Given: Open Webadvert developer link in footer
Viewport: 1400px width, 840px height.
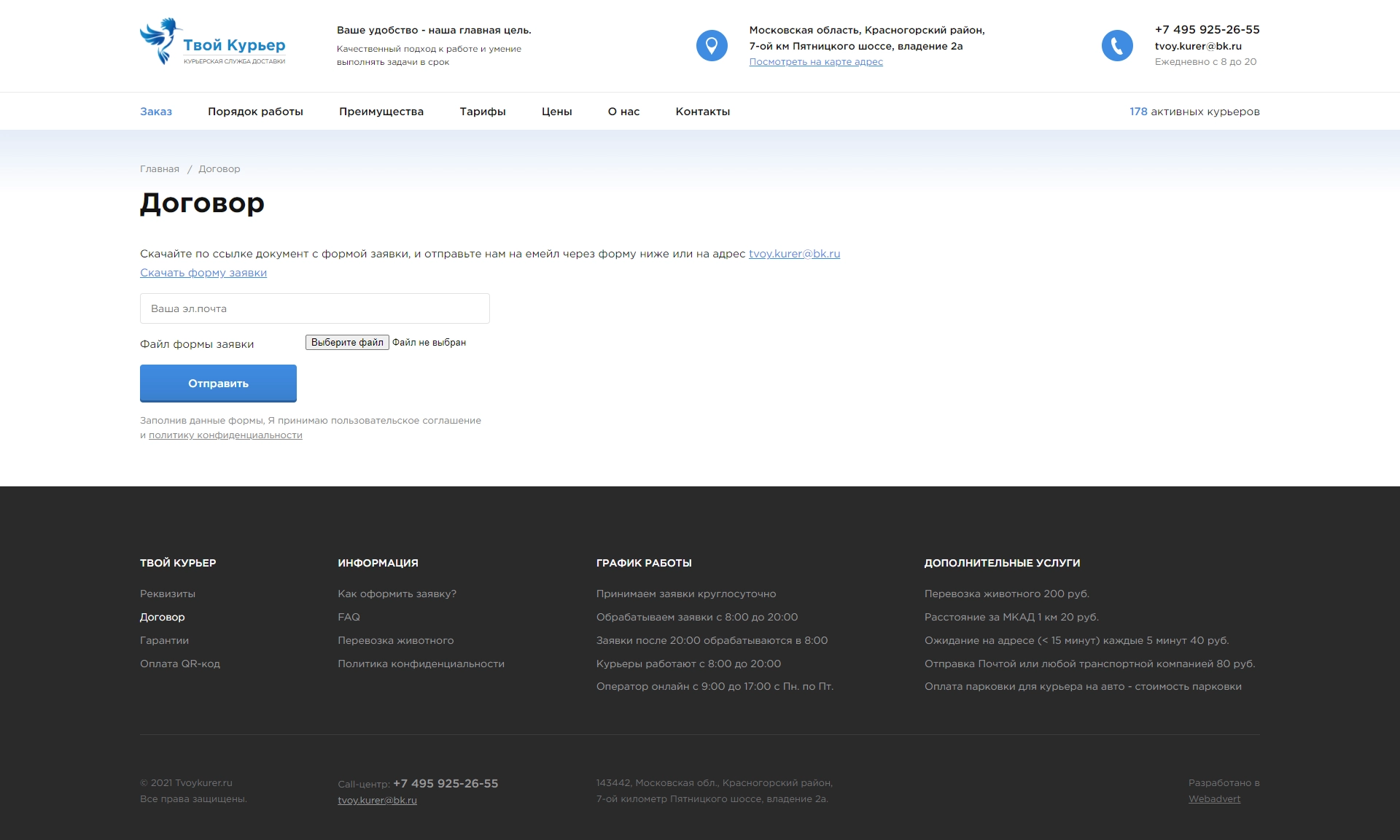Looking at the screenshot, I should (x=1214, y=799).
